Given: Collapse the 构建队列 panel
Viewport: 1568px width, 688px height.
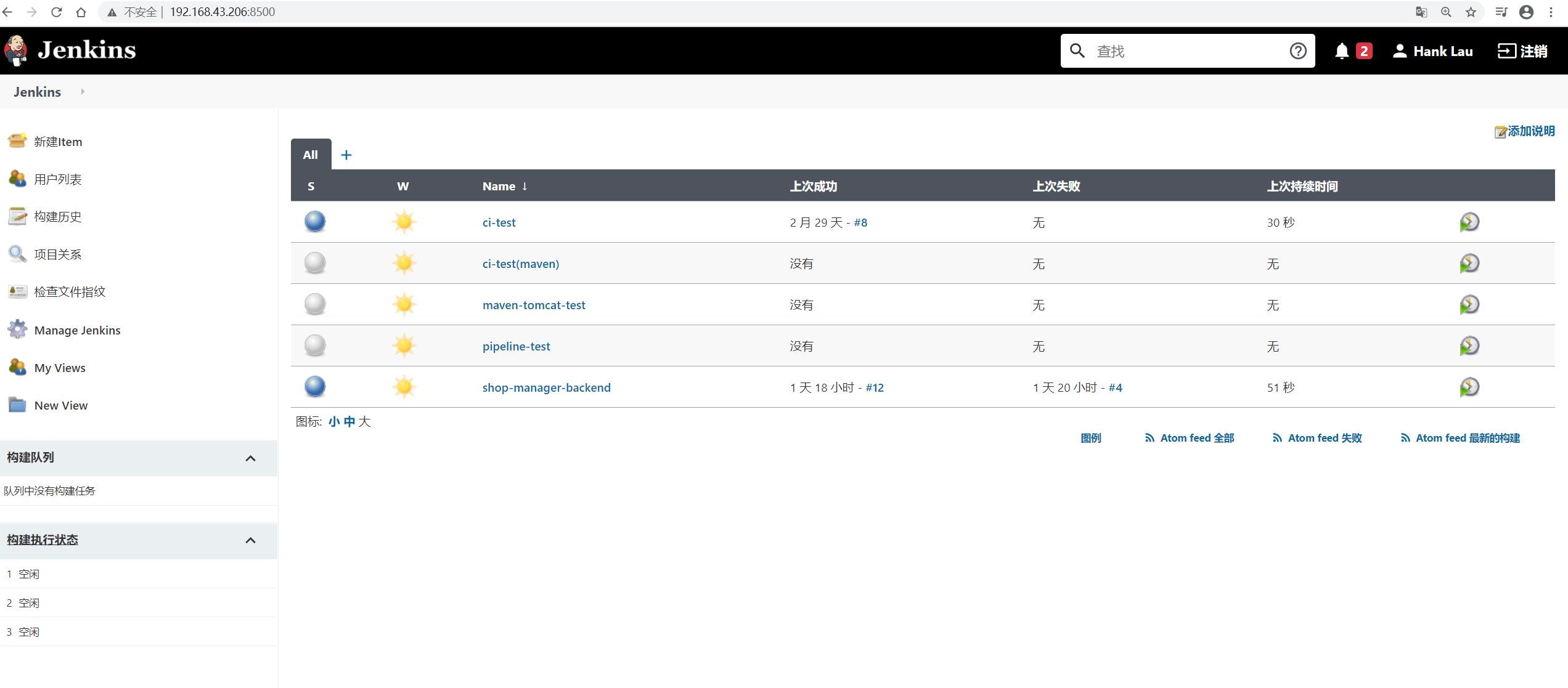Looking at the screenshot, I should coord(250,458).
